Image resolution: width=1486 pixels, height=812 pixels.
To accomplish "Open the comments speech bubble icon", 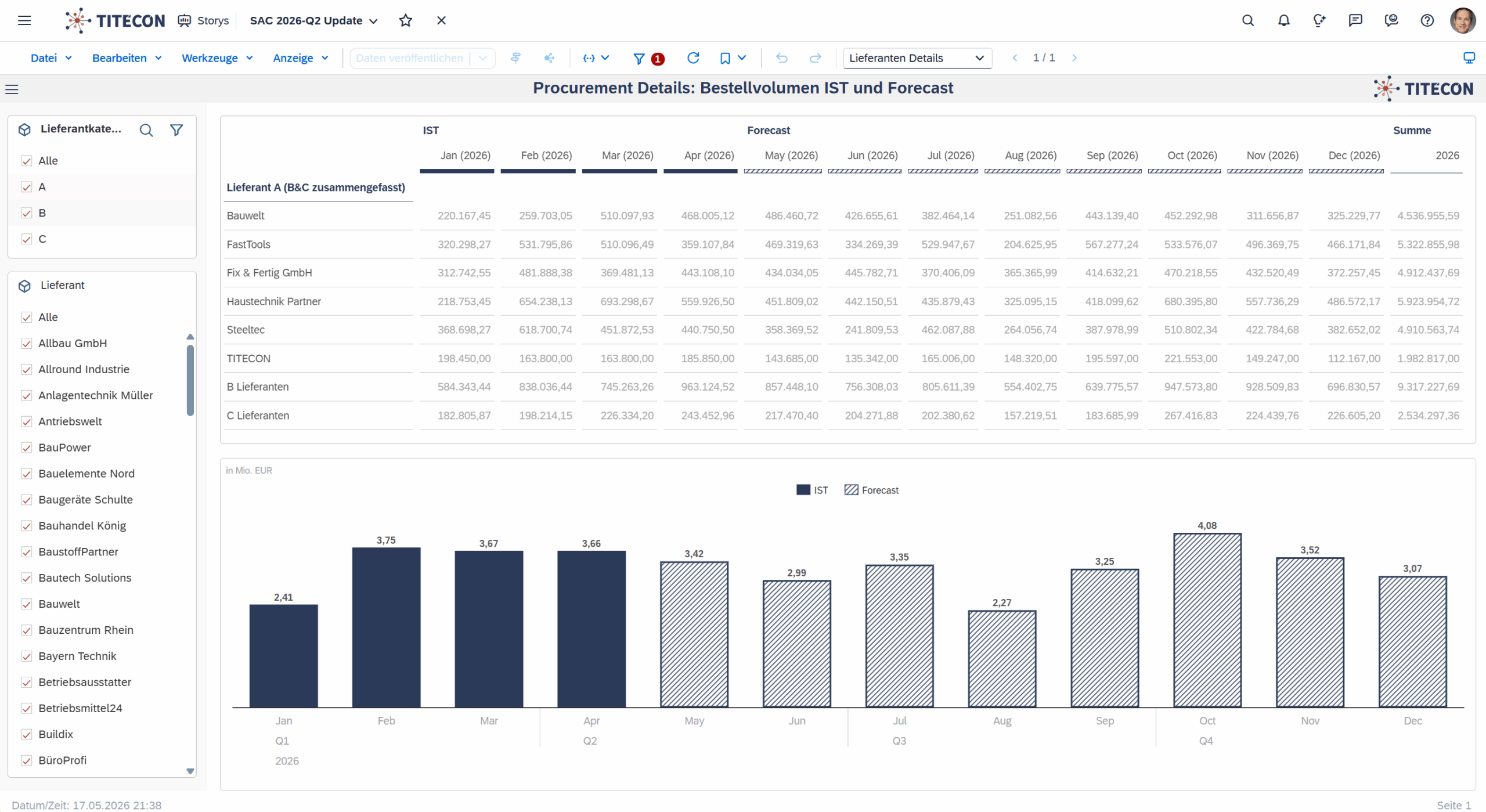I will [x=1355, y=21].
